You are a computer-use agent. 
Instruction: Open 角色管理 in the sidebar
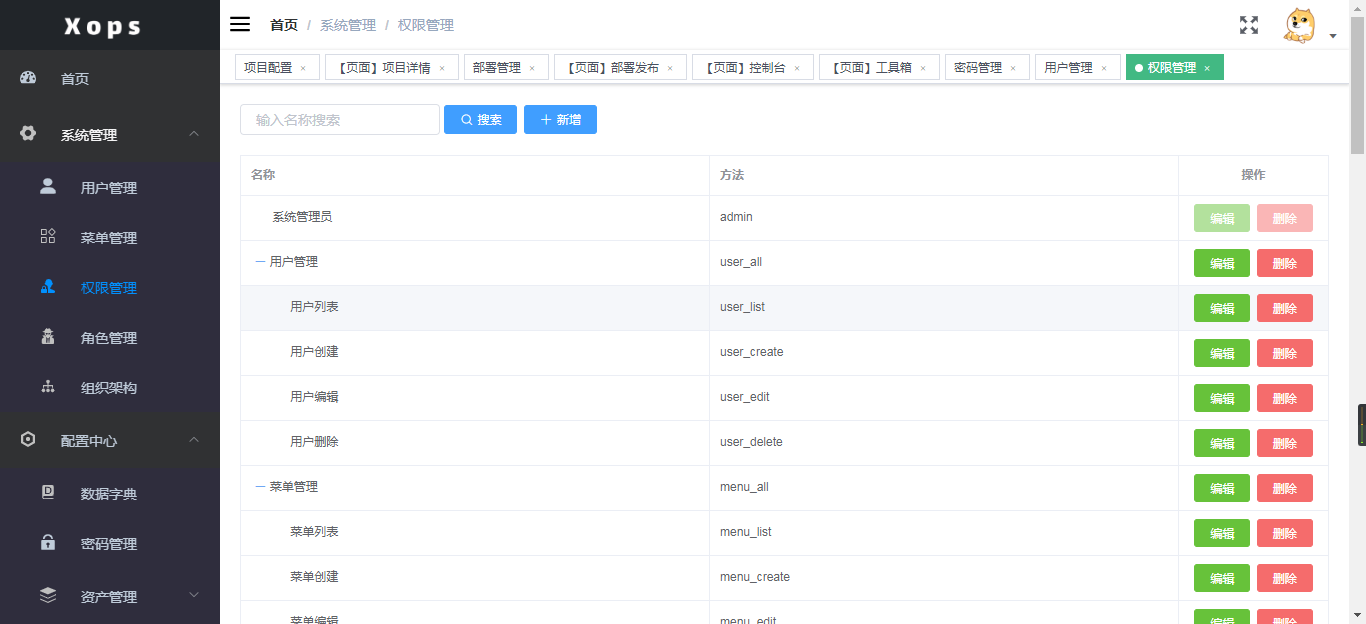[x=108, y=338]
